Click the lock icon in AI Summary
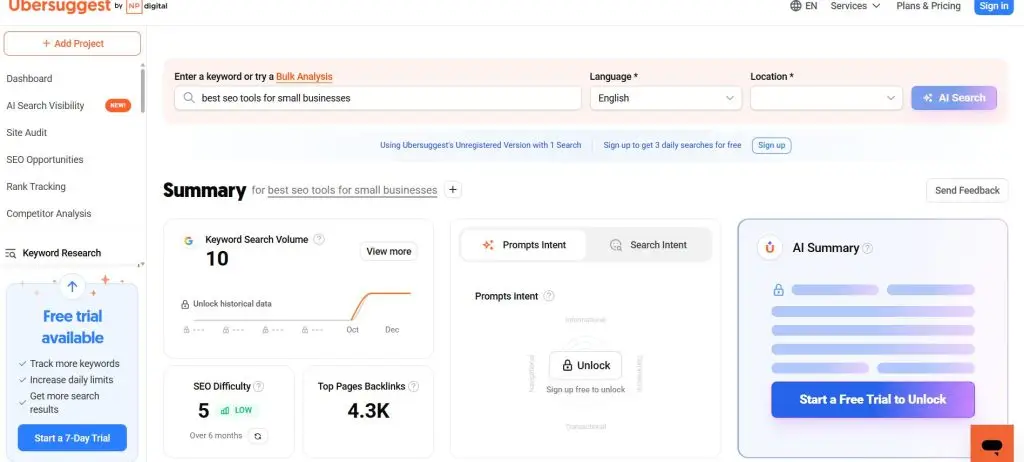 tap(778, 289)
